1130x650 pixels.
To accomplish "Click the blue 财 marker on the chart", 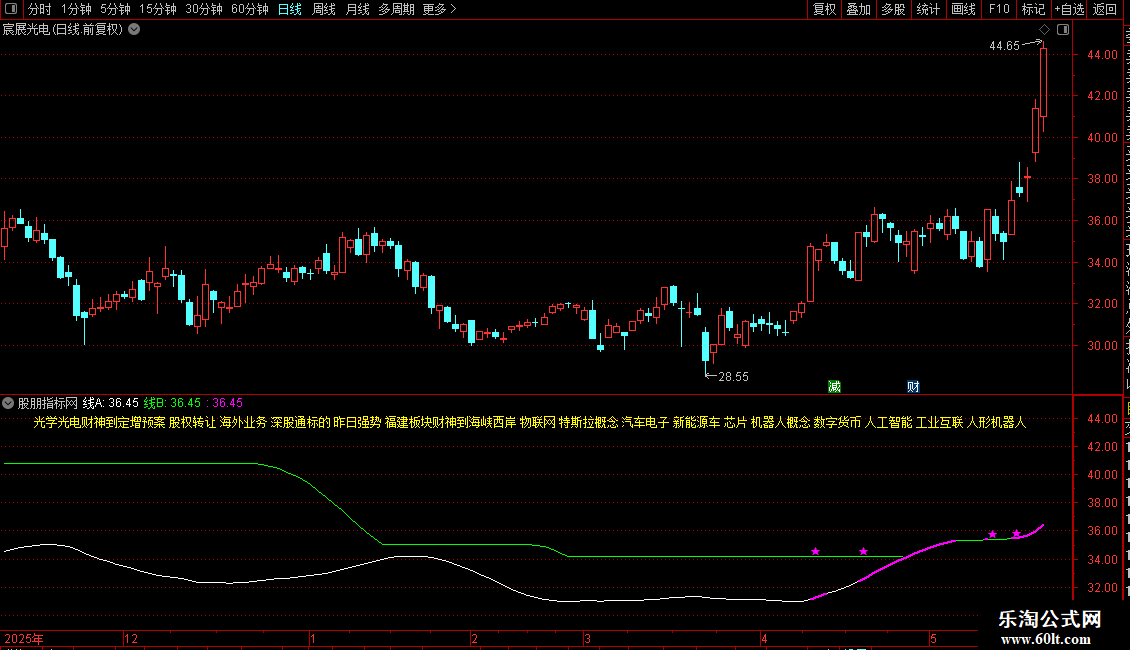I will [913, 386].
